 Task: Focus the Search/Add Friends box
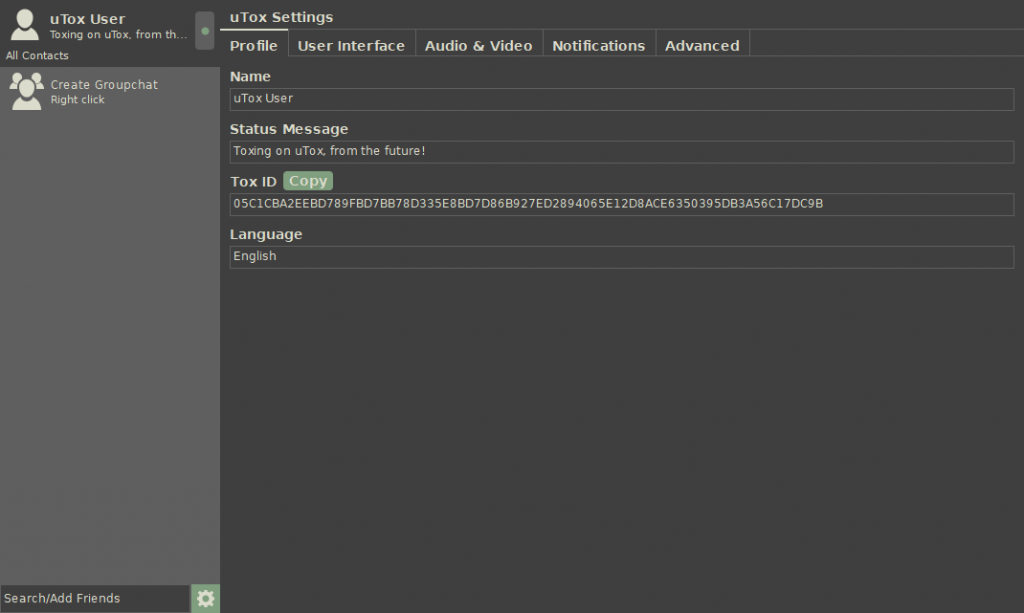click(95, 599)
